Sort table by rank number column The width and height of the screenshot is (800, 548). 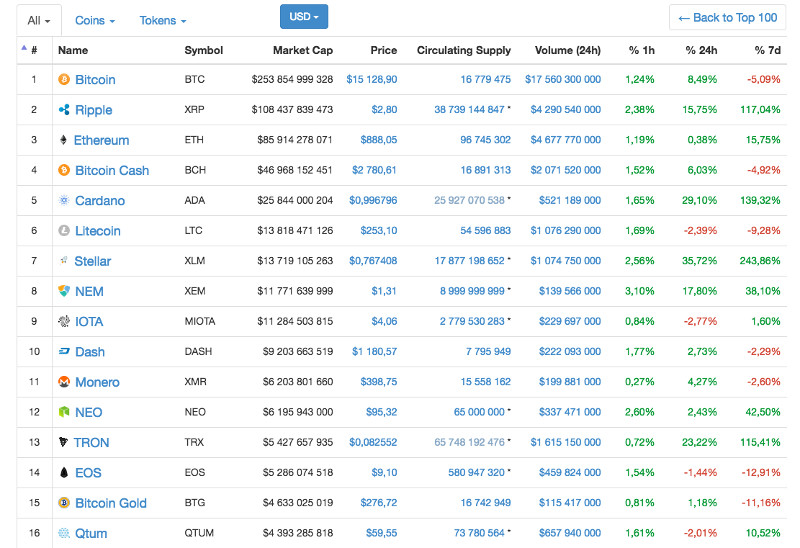[34, 50]
